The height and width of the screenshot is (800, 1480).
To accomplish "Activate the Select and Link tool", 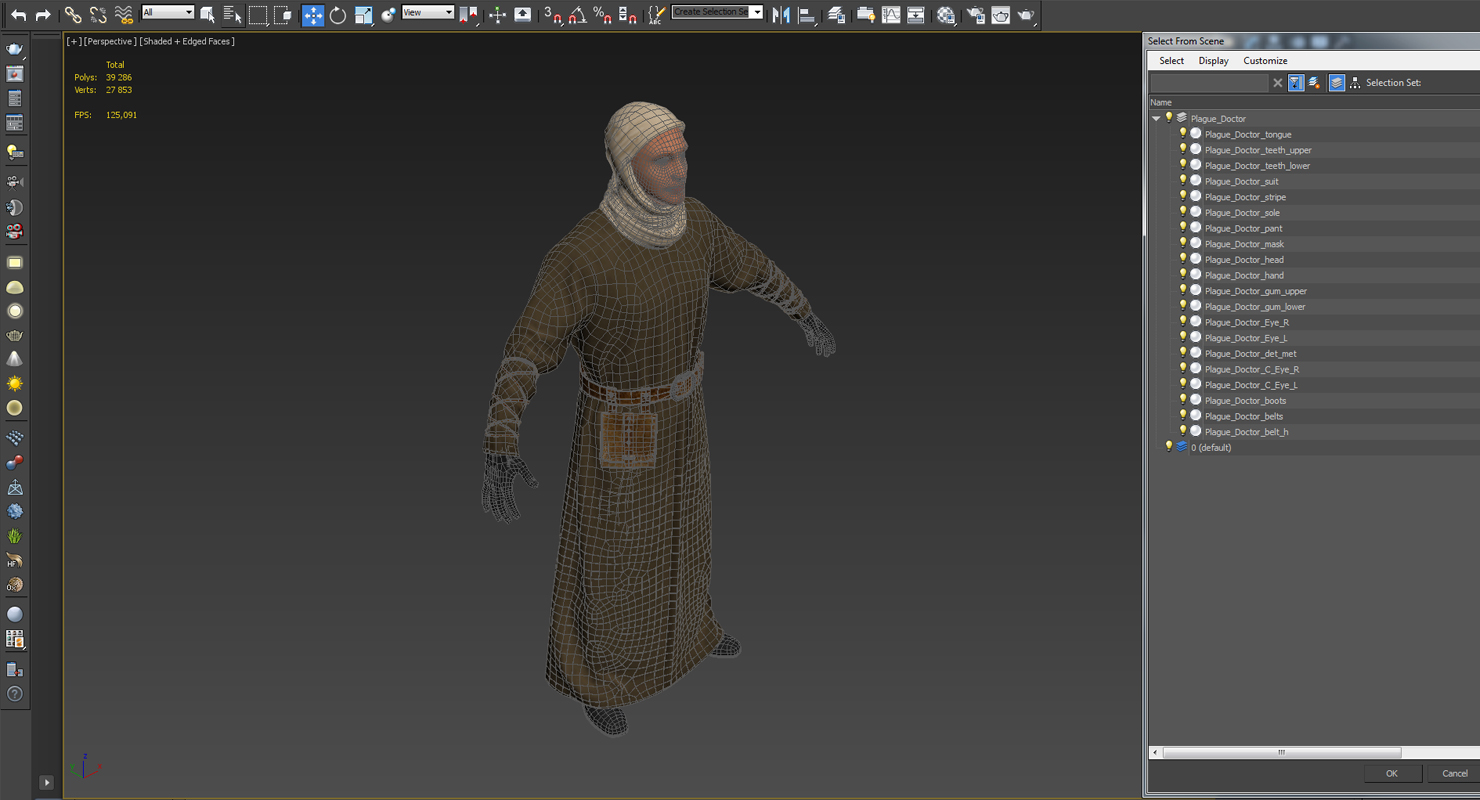I will (x=73, y=14).
